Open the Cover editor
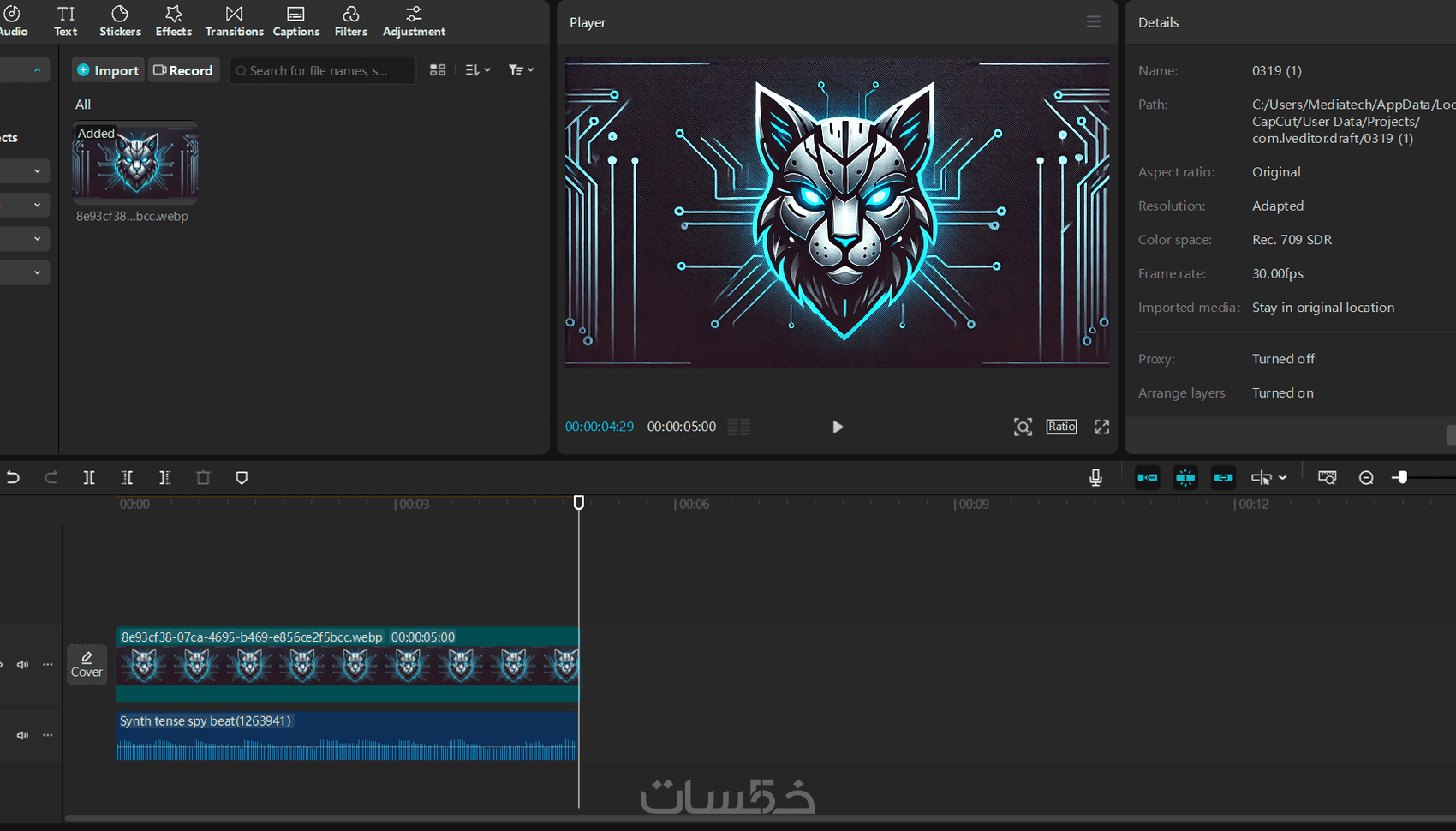Screen dimensions: 1456x831 pos(87,664)
